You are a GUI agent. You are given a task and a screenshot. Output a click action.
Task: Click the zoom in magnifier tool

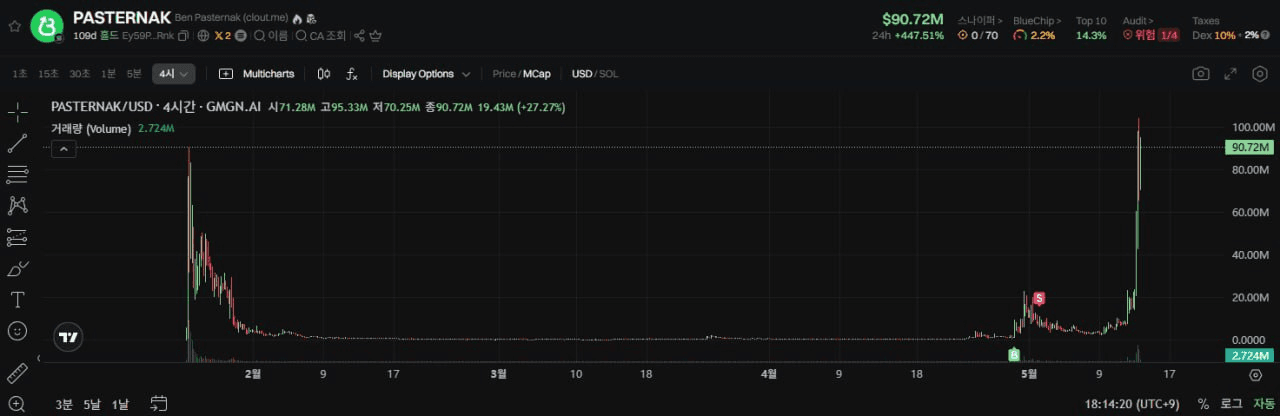tap(17, 404)
